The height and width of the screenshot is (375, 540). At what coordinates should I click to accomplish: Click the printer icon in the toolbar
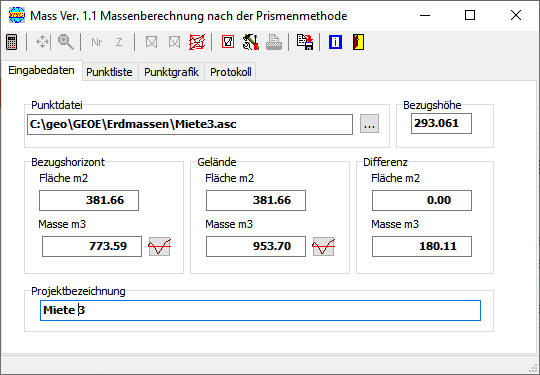coord(274,42)
